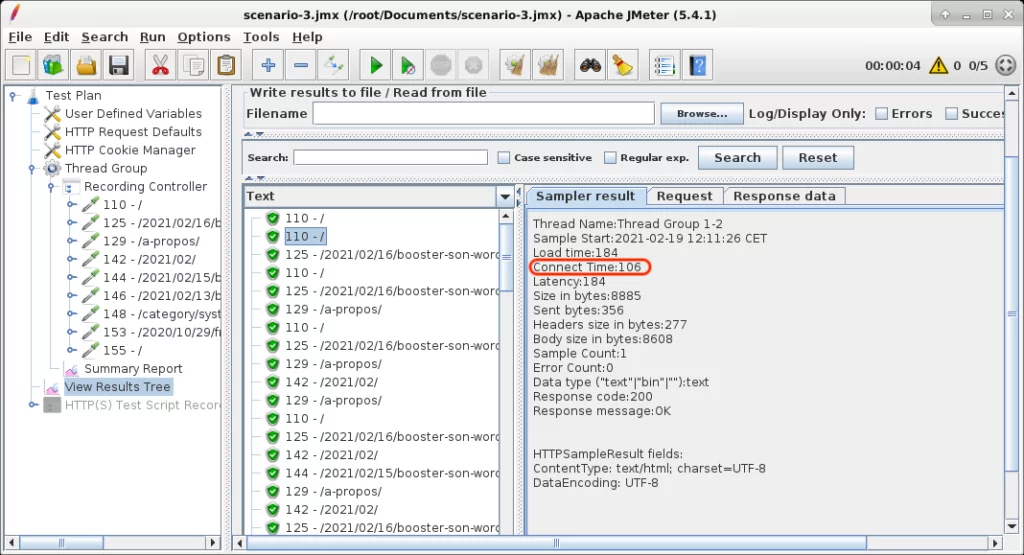
Task: Open the File menu
Action: tap(20, 37)
